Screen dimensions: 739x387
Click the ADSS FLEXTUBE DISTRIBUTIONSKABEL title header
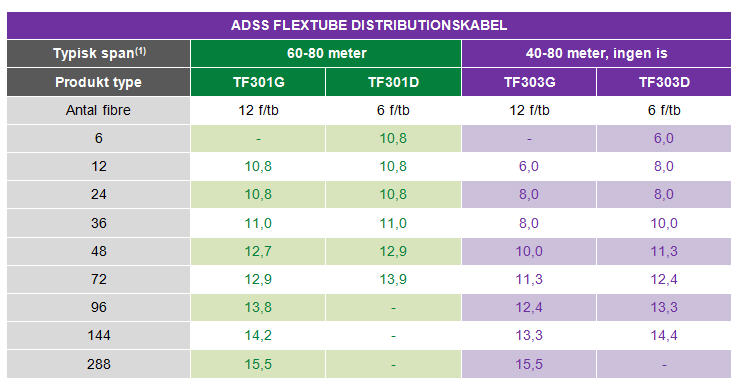[x=369, y=25]
